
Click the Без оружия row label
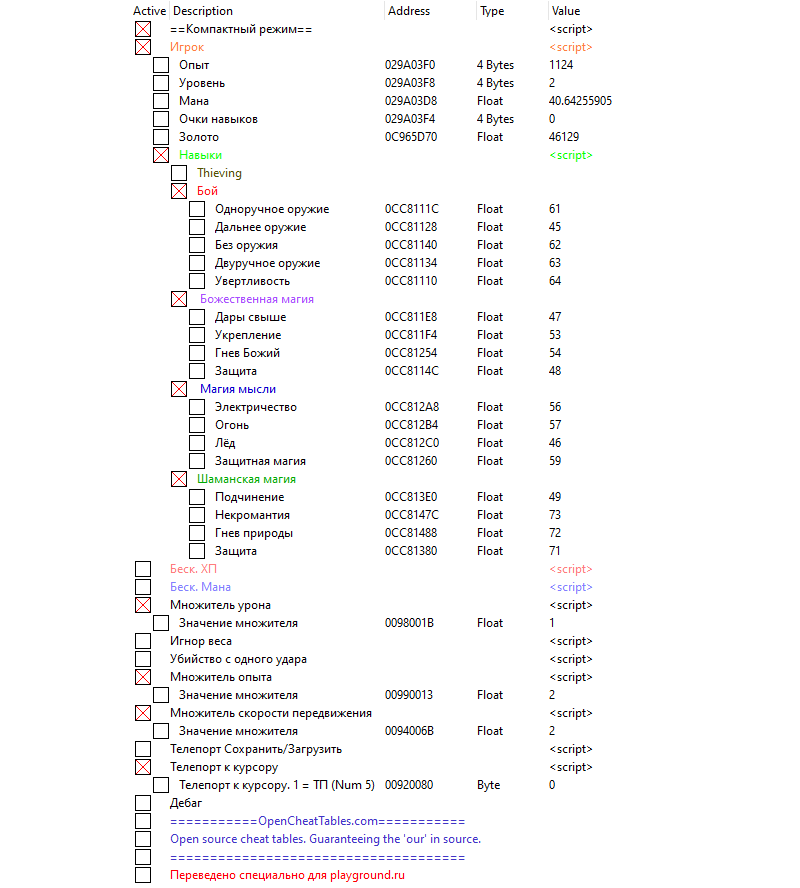pyautogui.click(x=246, y=245)
